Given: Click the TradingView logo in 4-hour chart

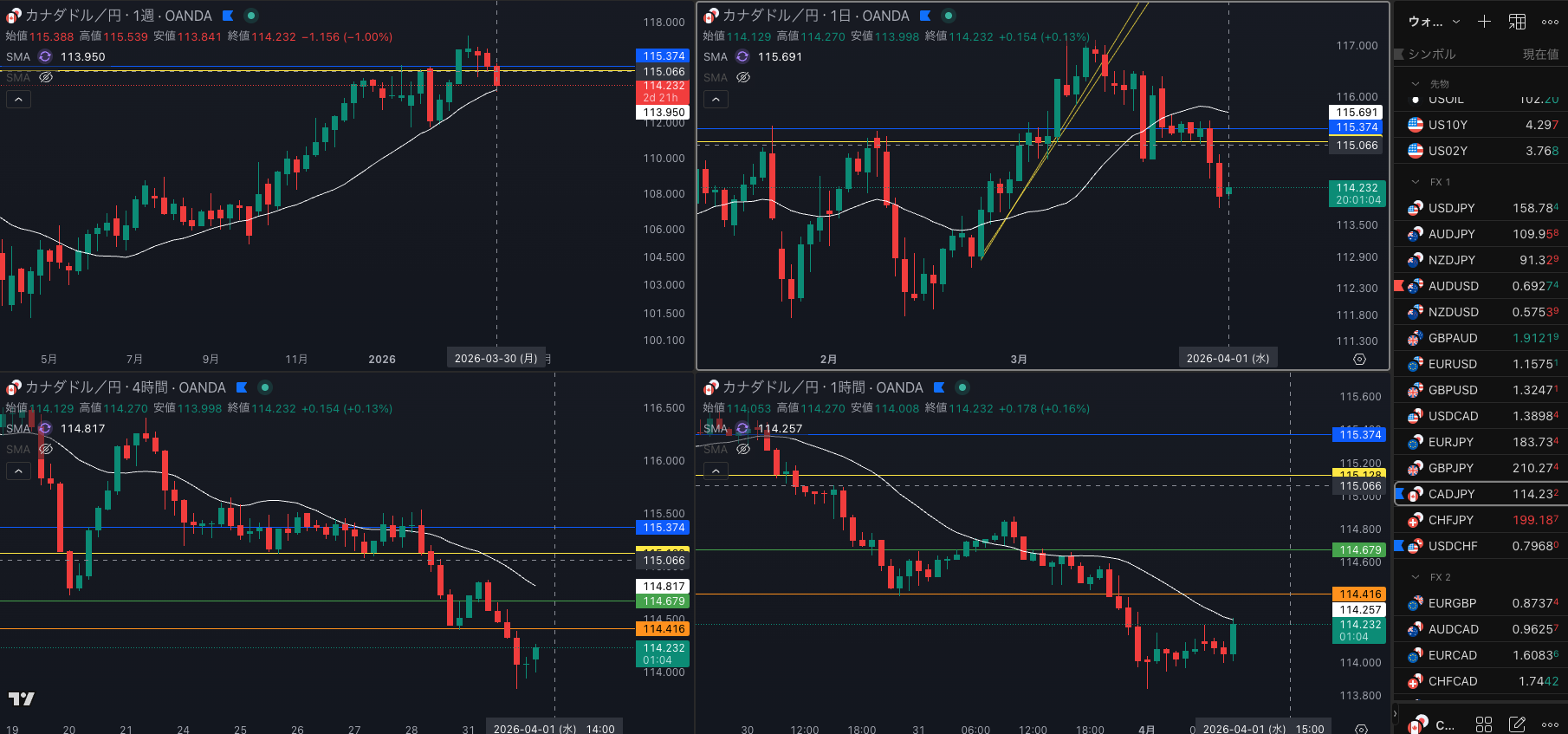Looking at the screenshot, I should pos(22,698).
